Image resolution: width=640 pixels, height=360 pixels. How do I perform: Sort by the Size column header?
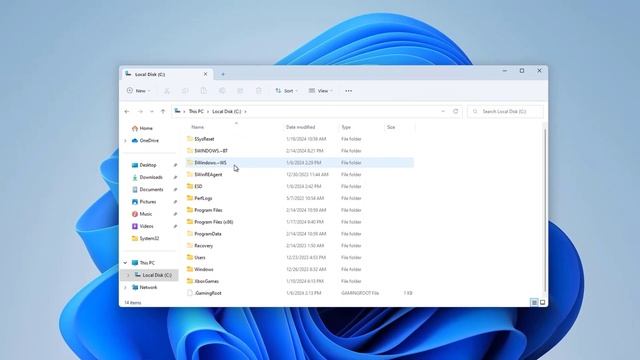(x=391, y=127)
